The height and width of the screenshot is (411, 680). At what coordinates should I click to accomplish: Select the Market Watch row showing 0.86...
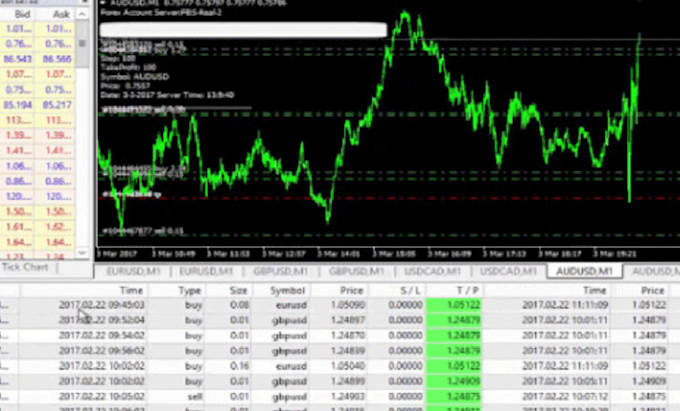point(38,181)
